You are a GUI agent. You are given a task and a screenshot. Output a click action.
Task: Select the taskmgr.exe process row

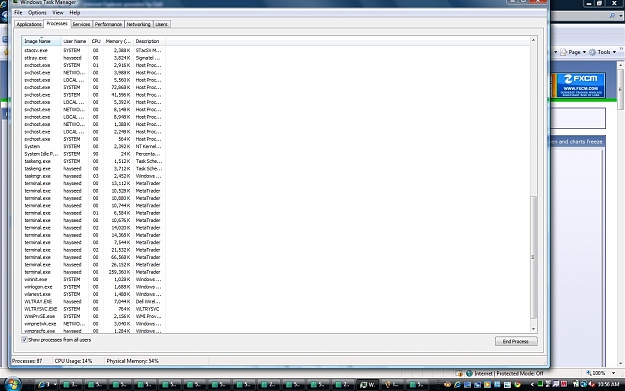(93, 176)
